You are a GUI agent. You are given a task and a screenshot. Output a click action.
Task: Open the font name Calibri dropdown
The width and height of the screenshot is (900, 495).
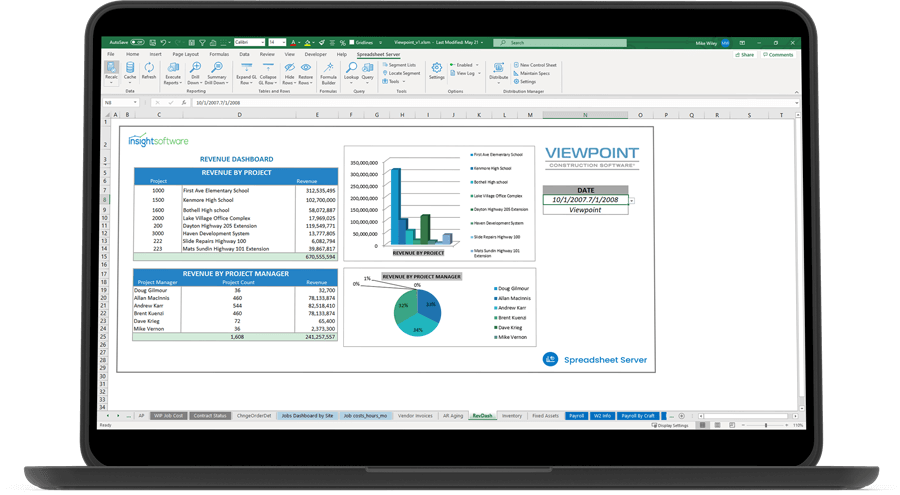(x=263, y=42)
